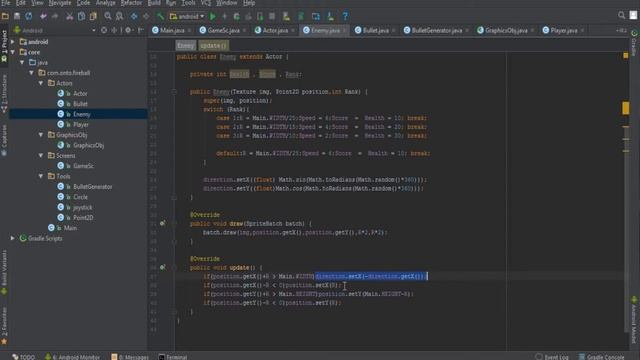
Task: Open Project Structure toolbar icon
Action: pyautogui.click(x=316, y=16)
